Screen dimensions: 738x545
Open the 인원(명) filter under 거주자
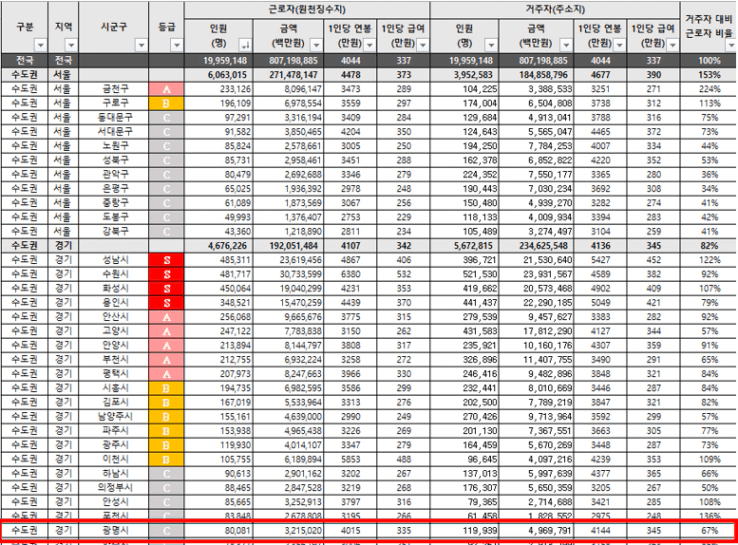pos(491,45)
